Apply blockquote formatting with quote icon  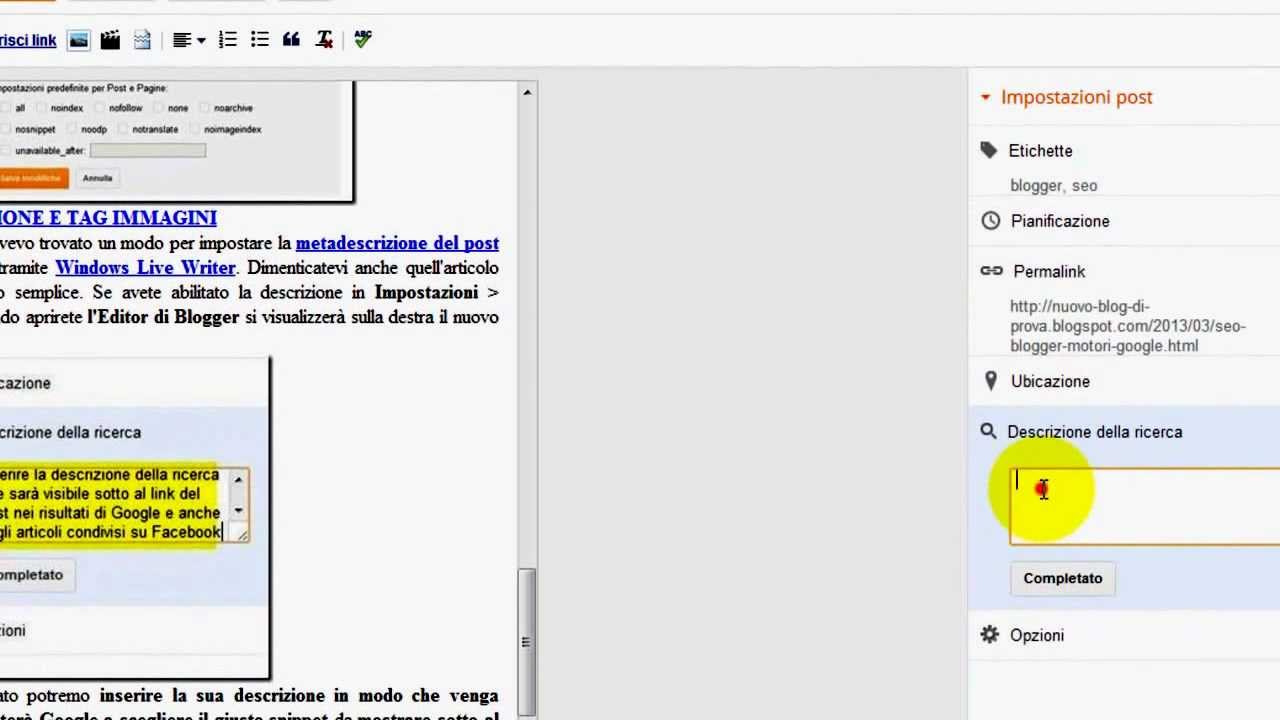[291, 40]
